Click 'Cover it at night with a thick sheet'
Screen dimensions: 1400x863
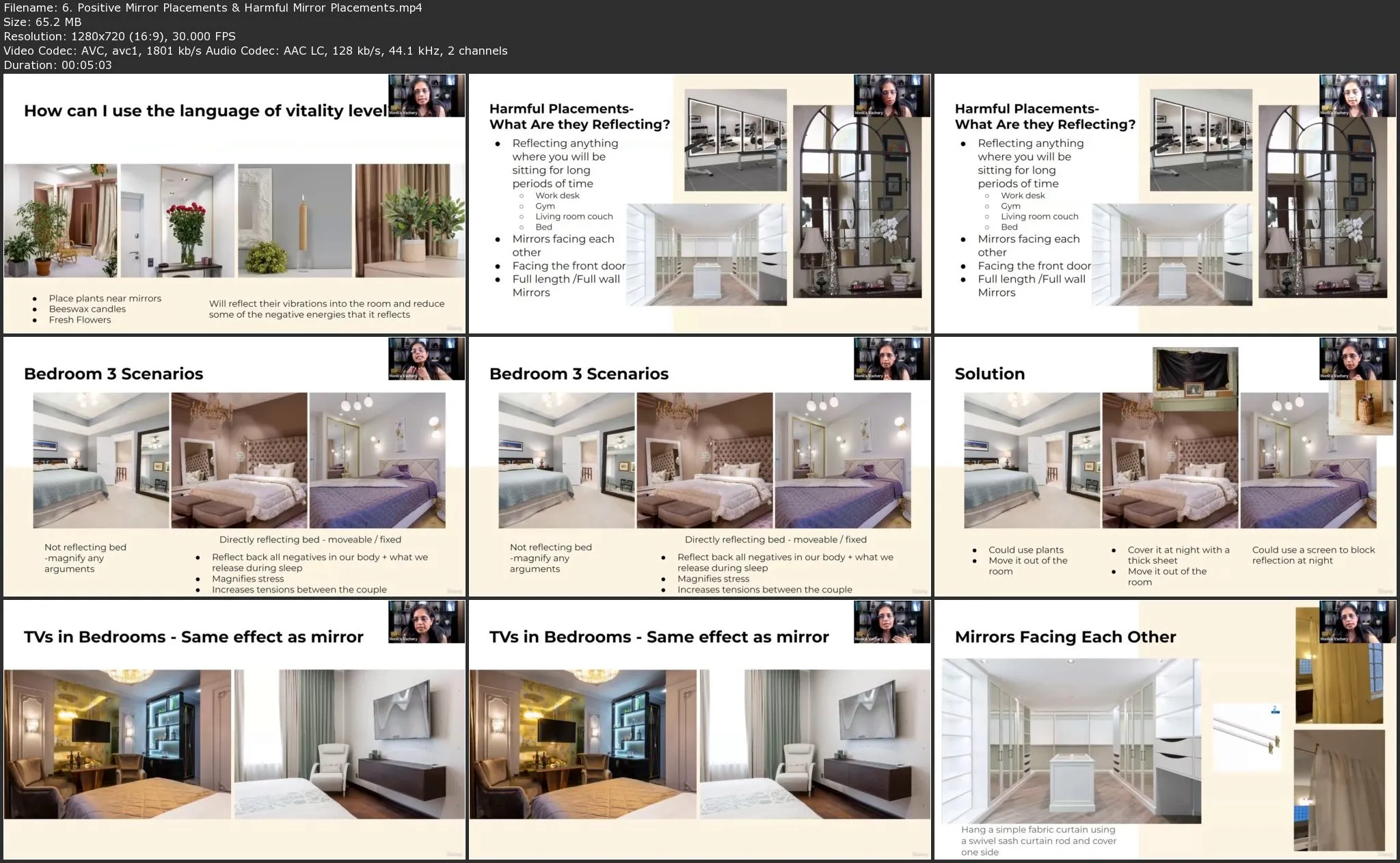tap(1178, 555)
